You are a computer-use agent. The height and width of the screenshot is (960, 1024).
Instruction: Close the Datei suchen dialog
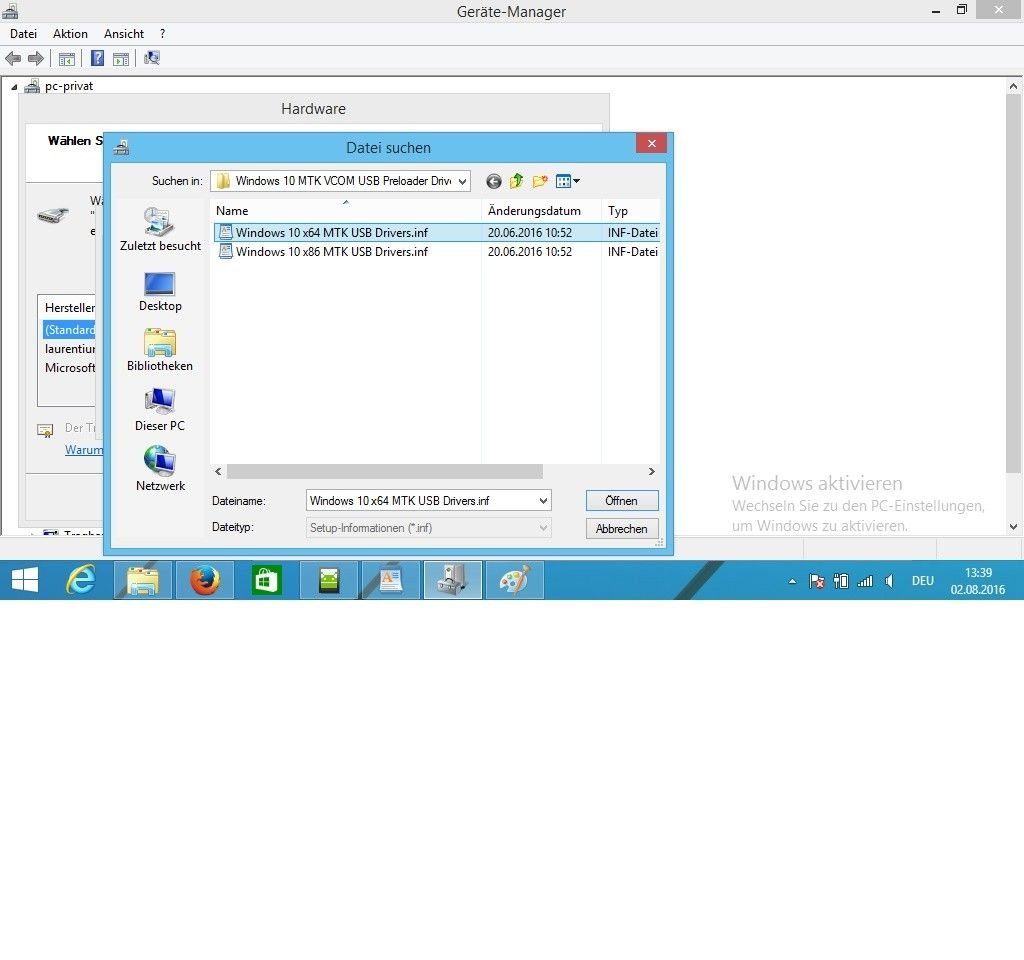pyautogui.click(x=651, y=144)
